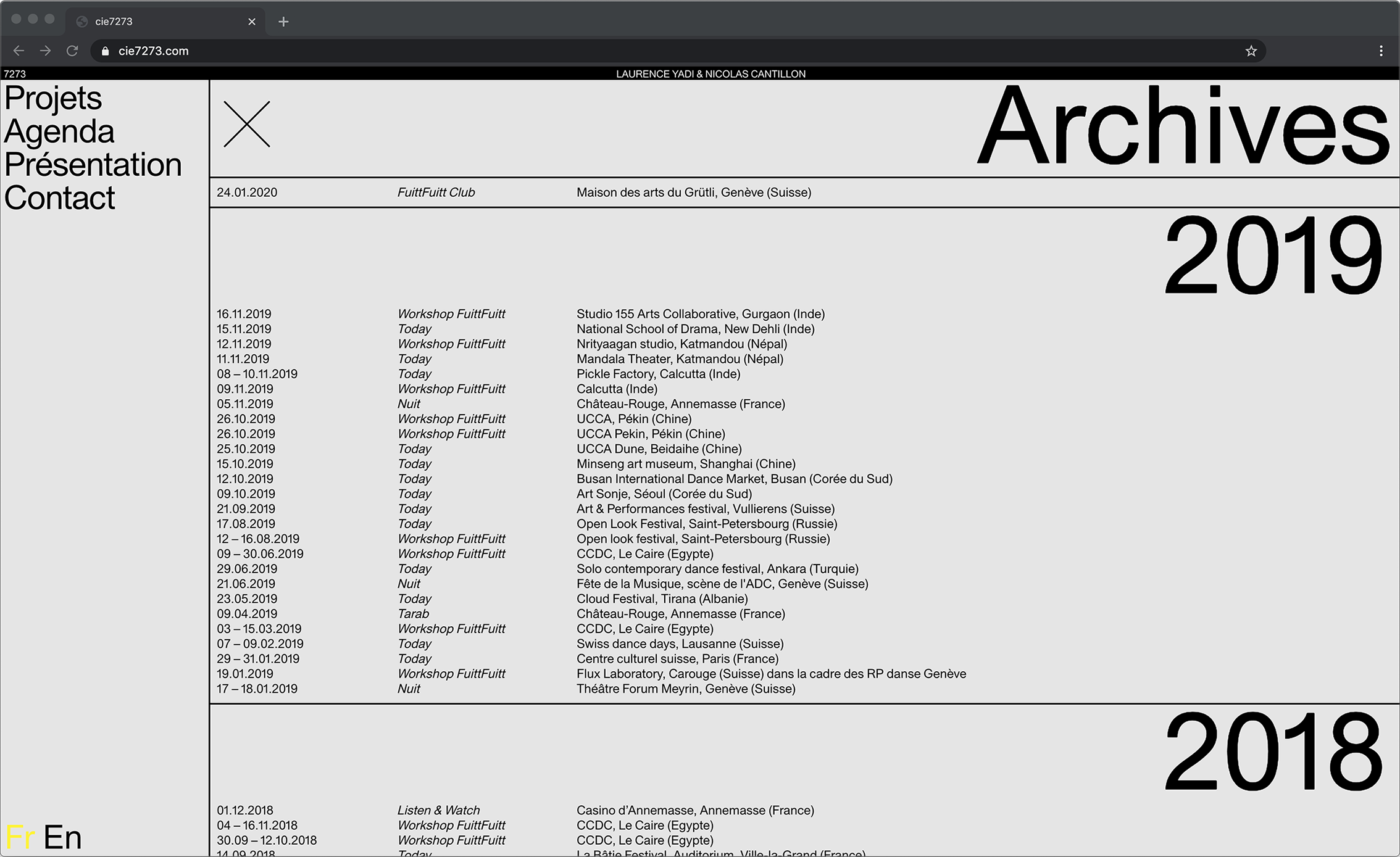Screen dimensions: 1400x857
Task: Open the Présentation page
Action: point(93,165)
